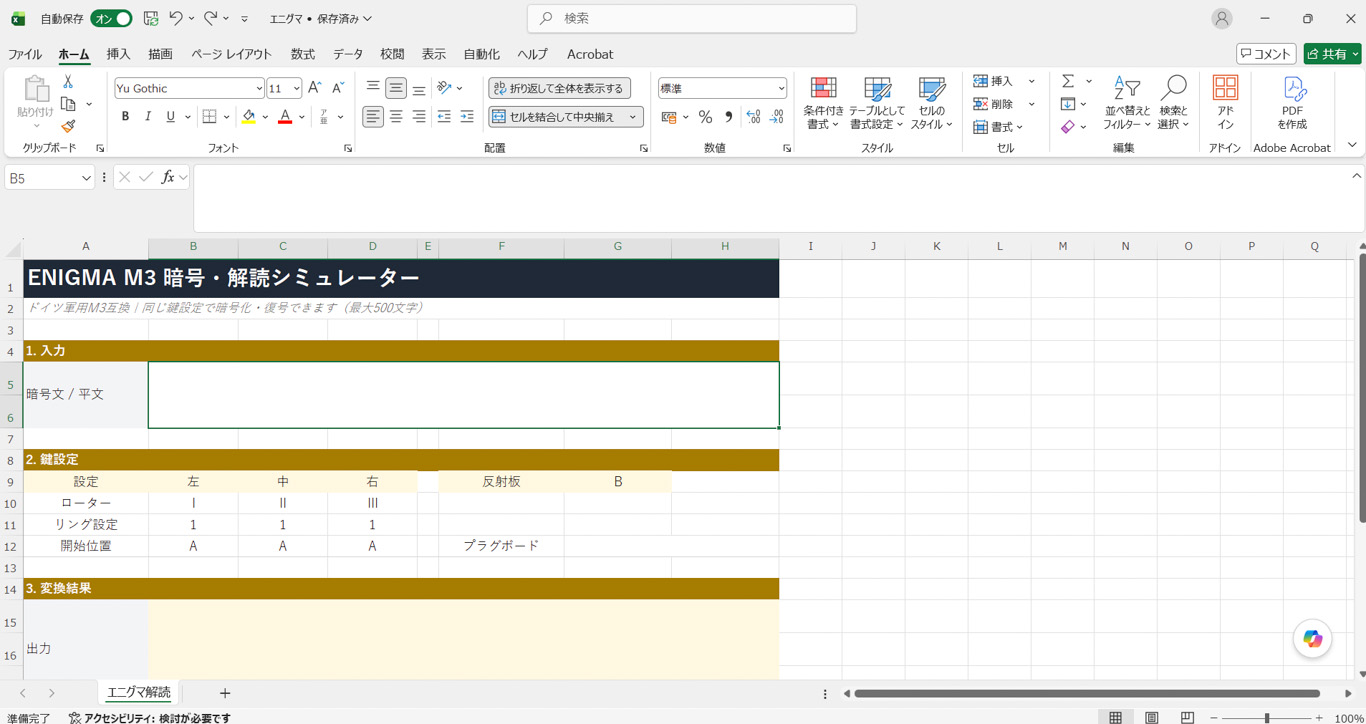
Task: Apply percent style format
Action: click(705, 117)
